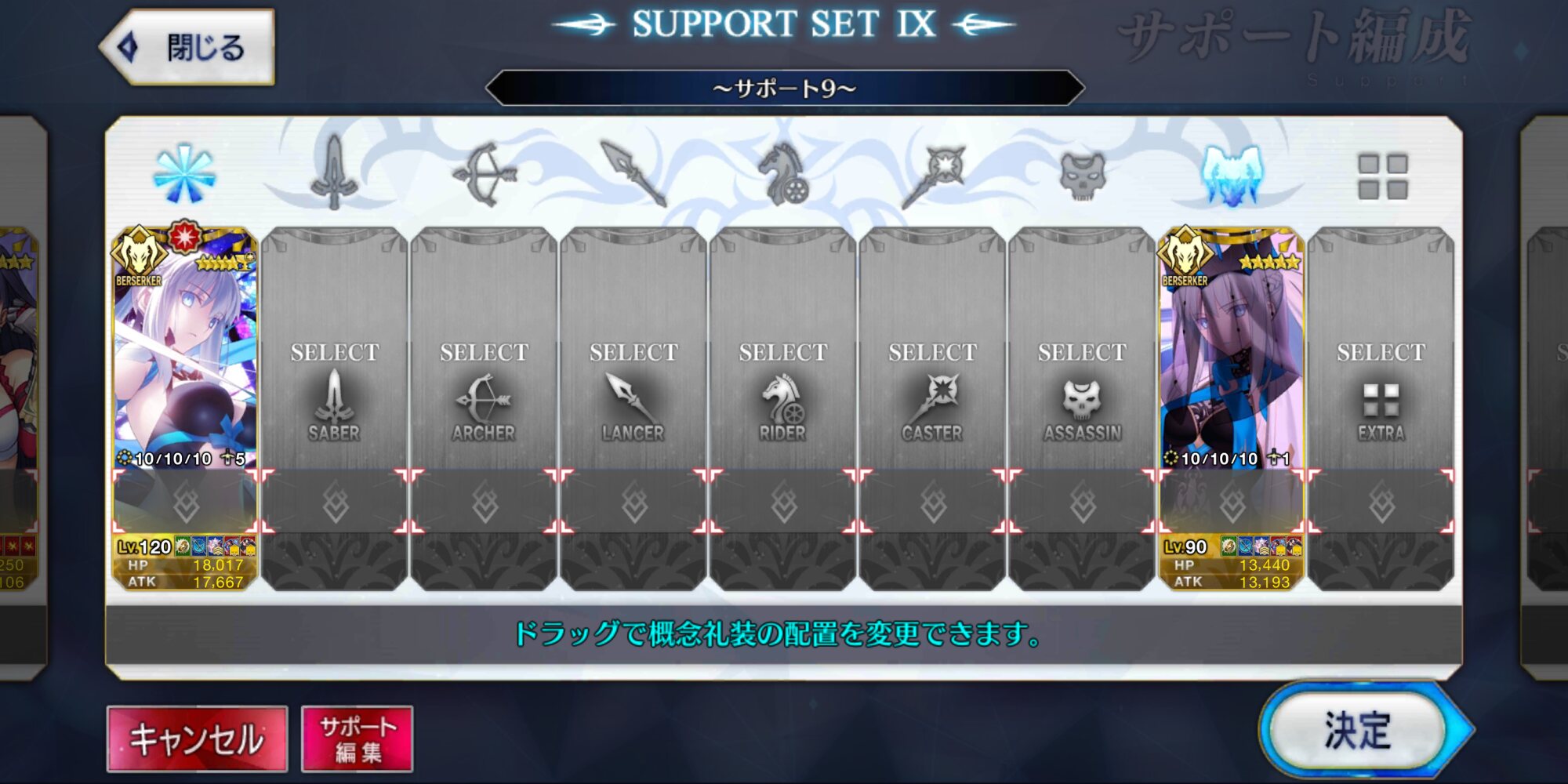Image resolution: width=1568 pixels, height=784 pixels.
Task: Click the Saber class sword icon
Action: tap(335, 172)
